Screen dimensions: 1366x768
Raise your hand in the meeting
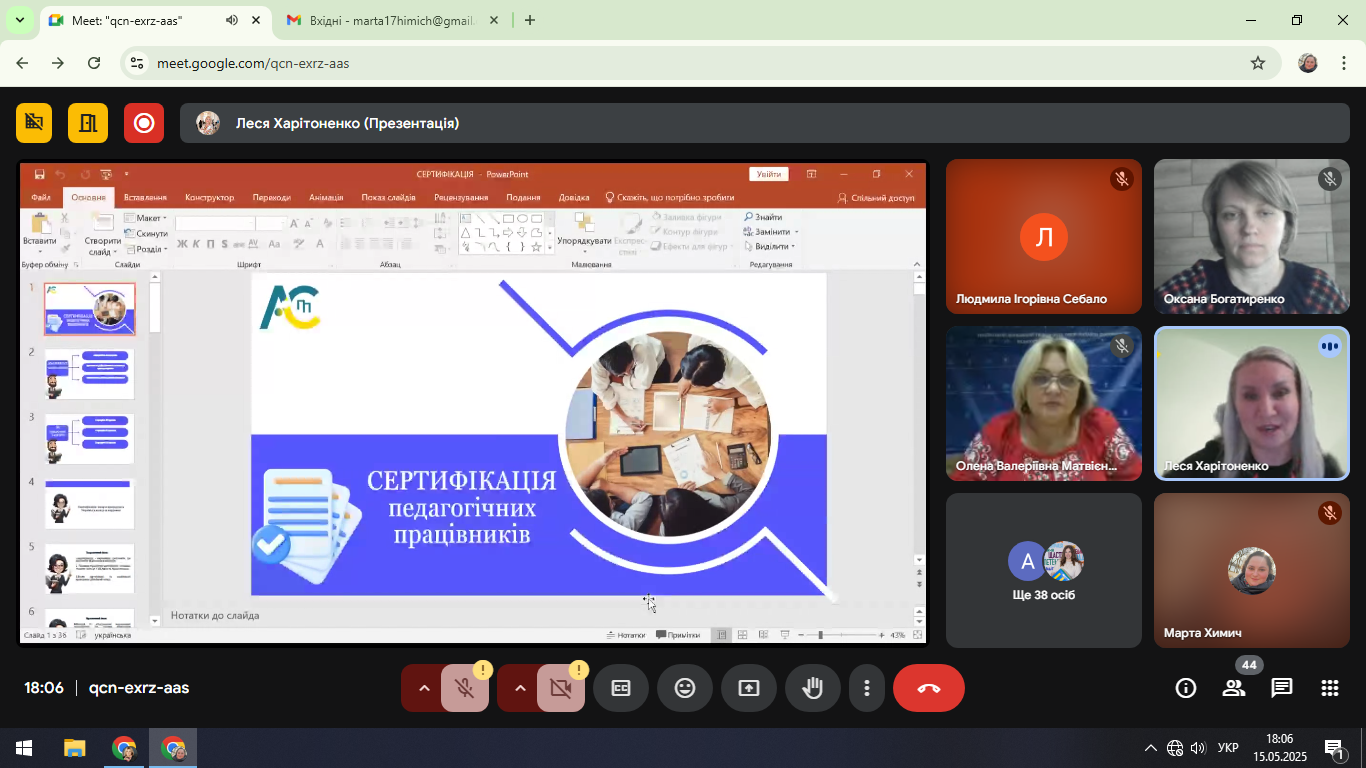[813, 688]
